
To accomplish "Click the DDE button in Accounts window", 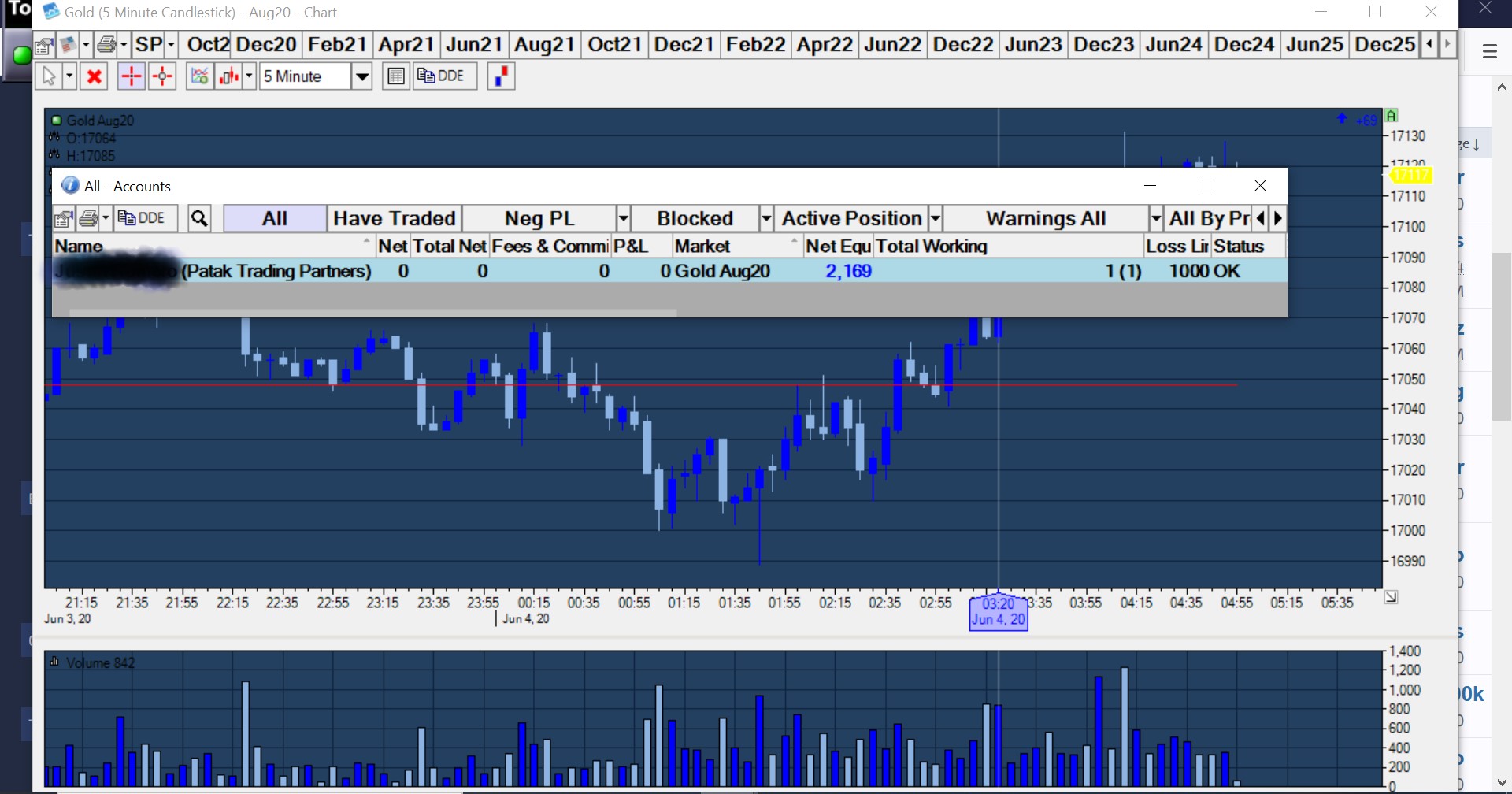I will 146,218.
